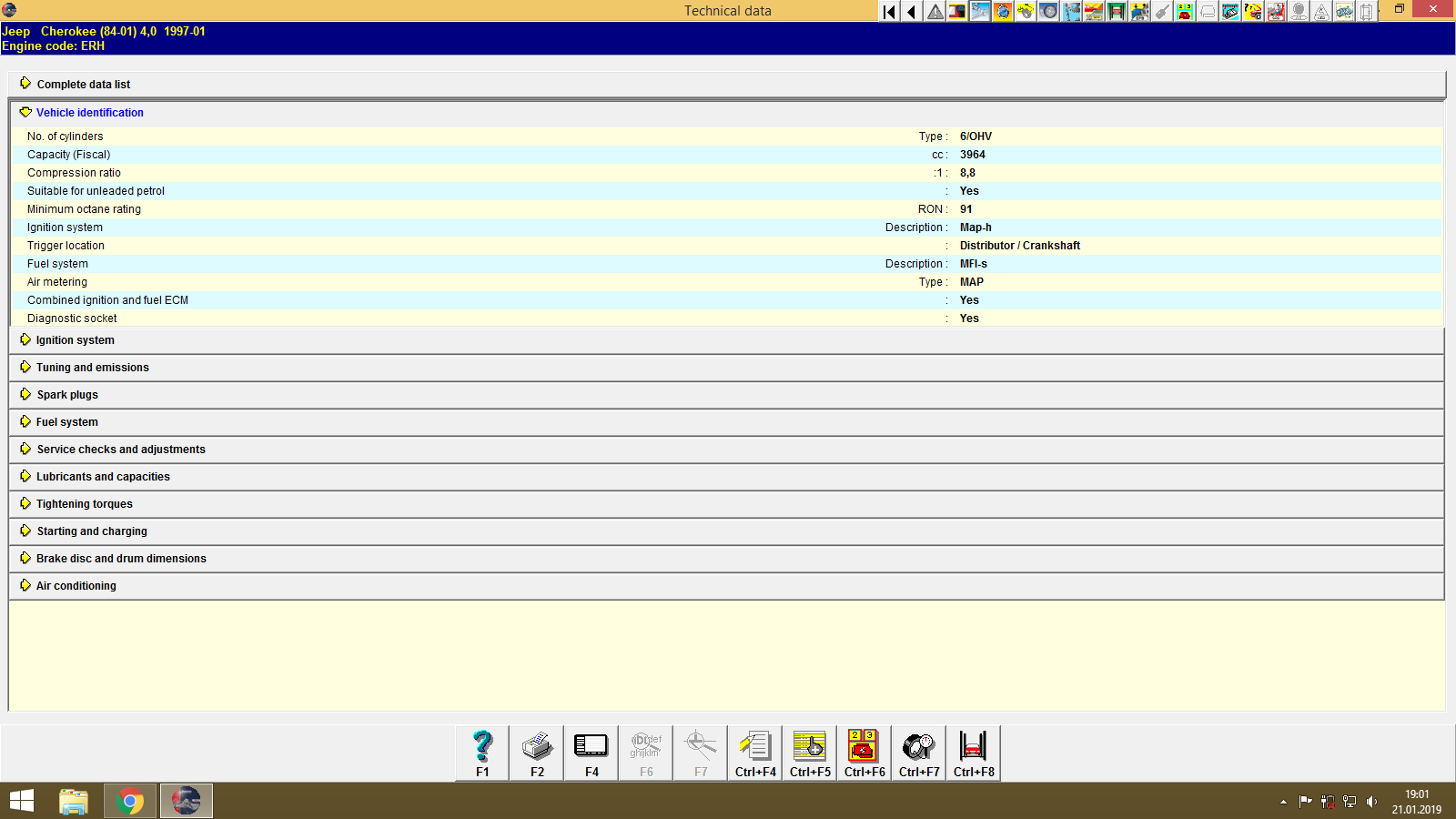Click the recalls warning triangle toolbar icon
This screenshot has height=819, width=1456.
coord(934,11)
